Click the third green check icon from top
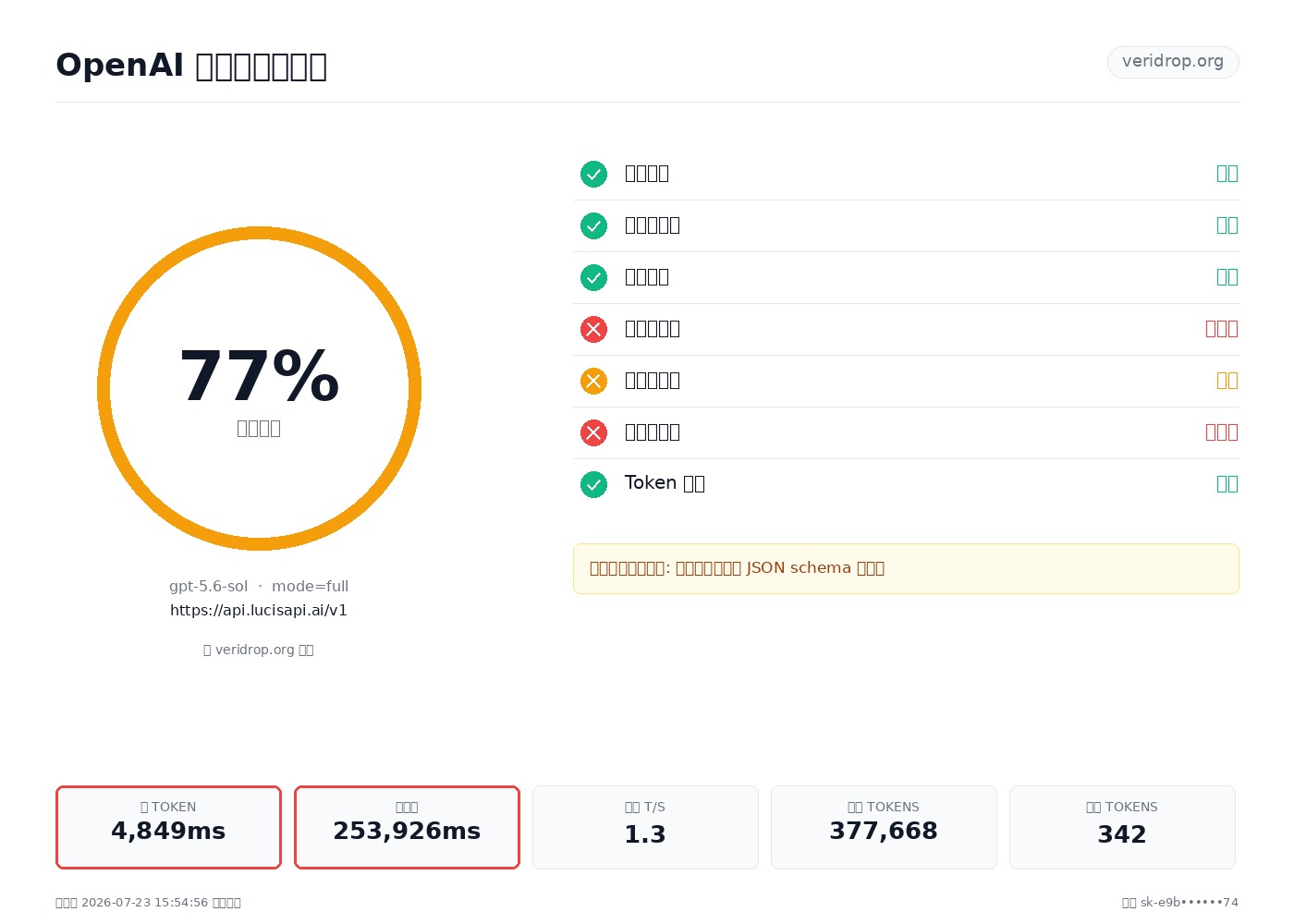 (593, 277)
